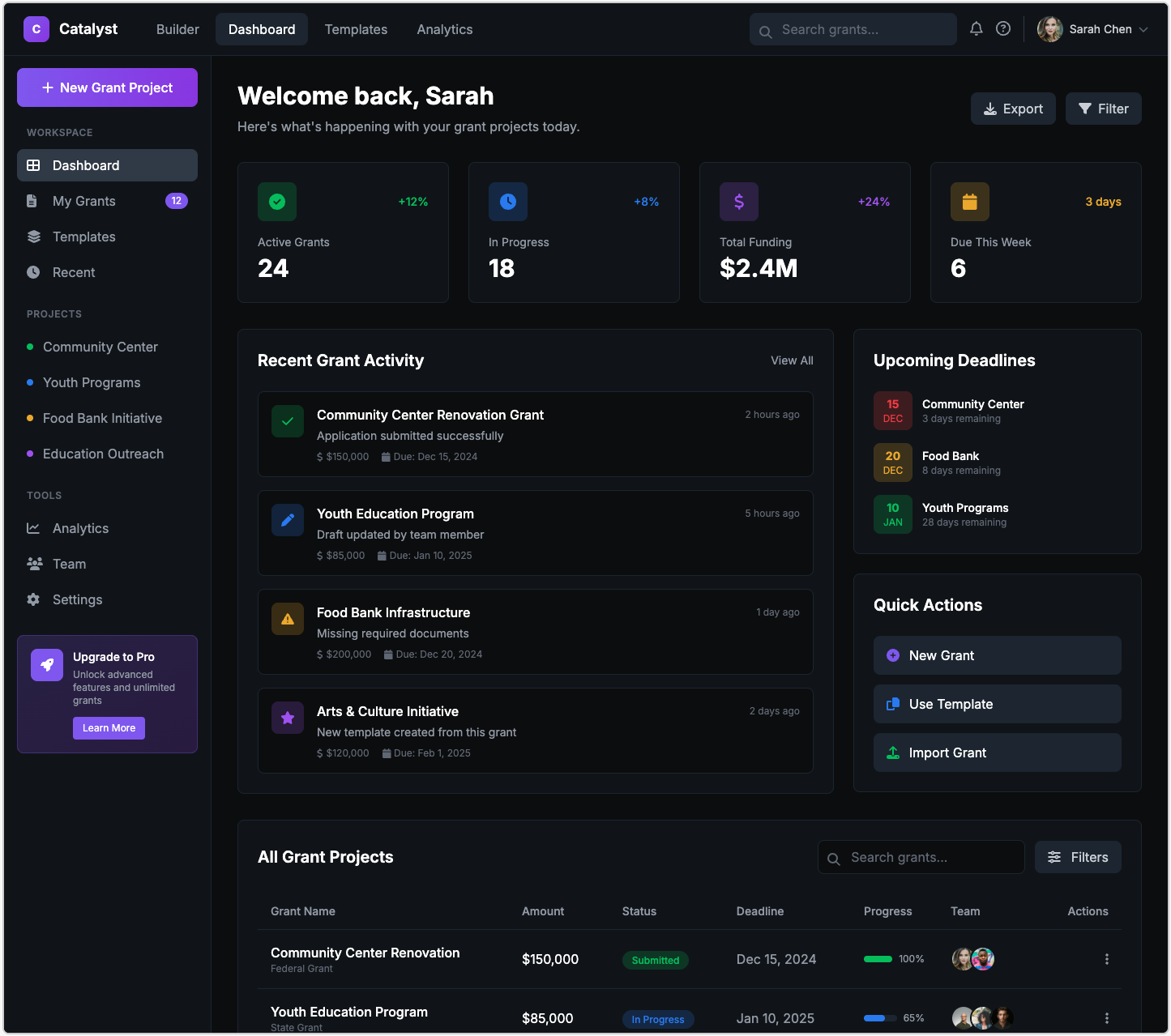
Task: Click the notifications bell icon
Action: point(976,29)
